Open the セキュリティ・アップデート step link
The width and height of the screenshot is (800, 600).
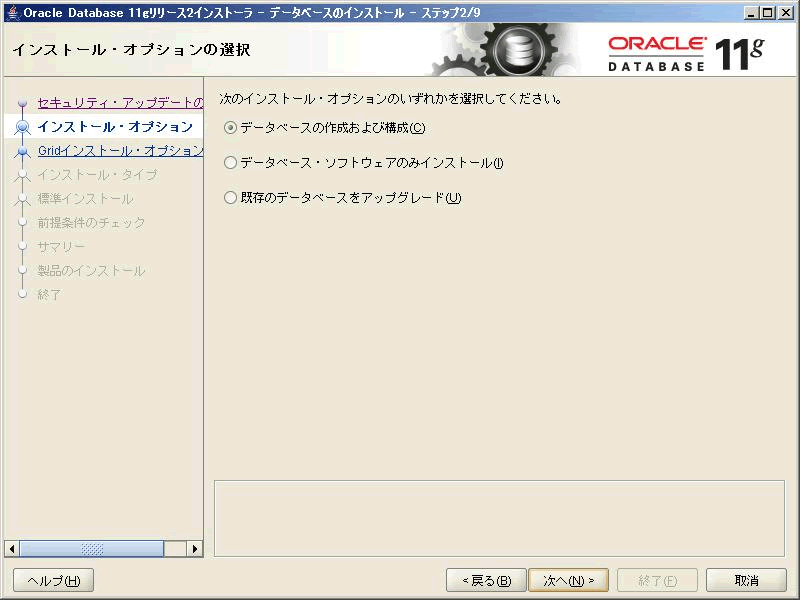pyautogui.click(x=120, y=103)
